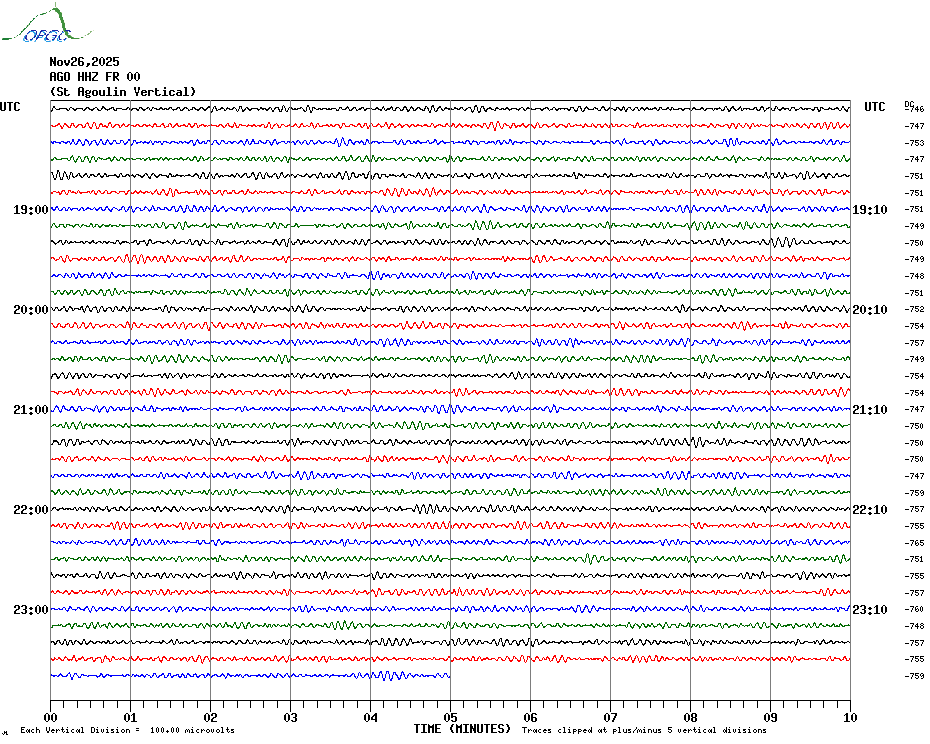The width and height of the screenshot is (930, 744).
Task: Click the 21:10 time label
Action: 870,409
